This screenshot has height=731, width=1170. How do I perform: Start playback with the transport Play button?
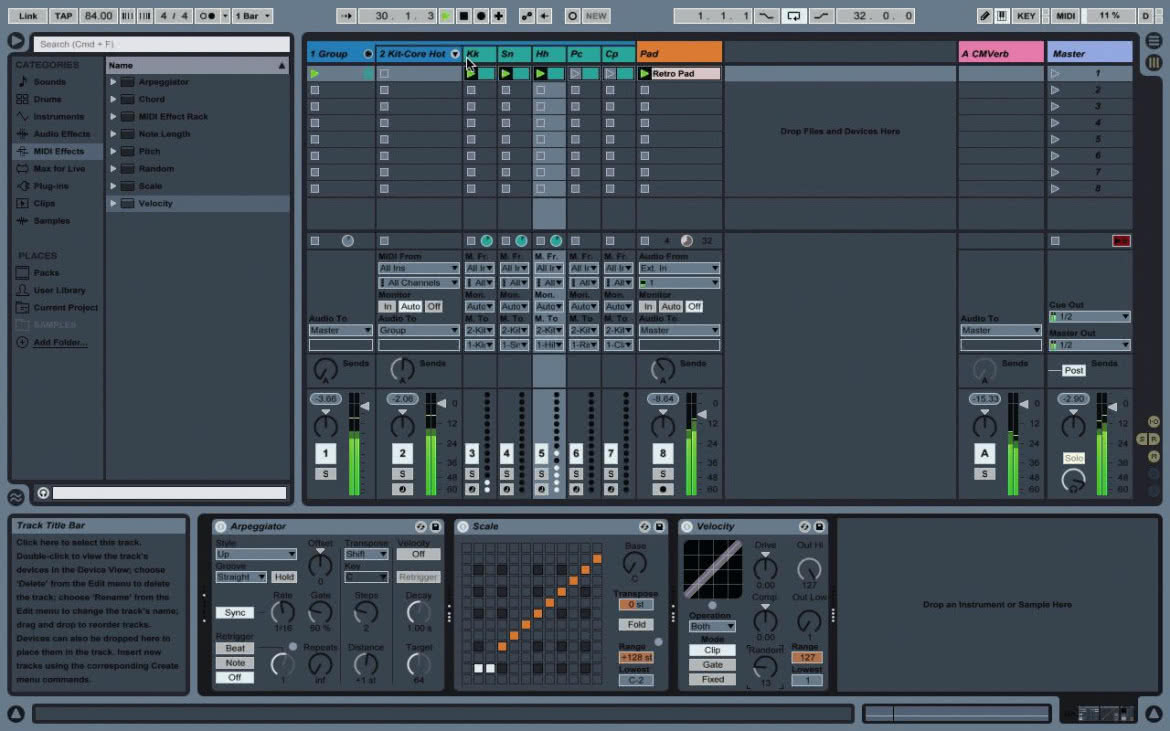tap(445, 16)
